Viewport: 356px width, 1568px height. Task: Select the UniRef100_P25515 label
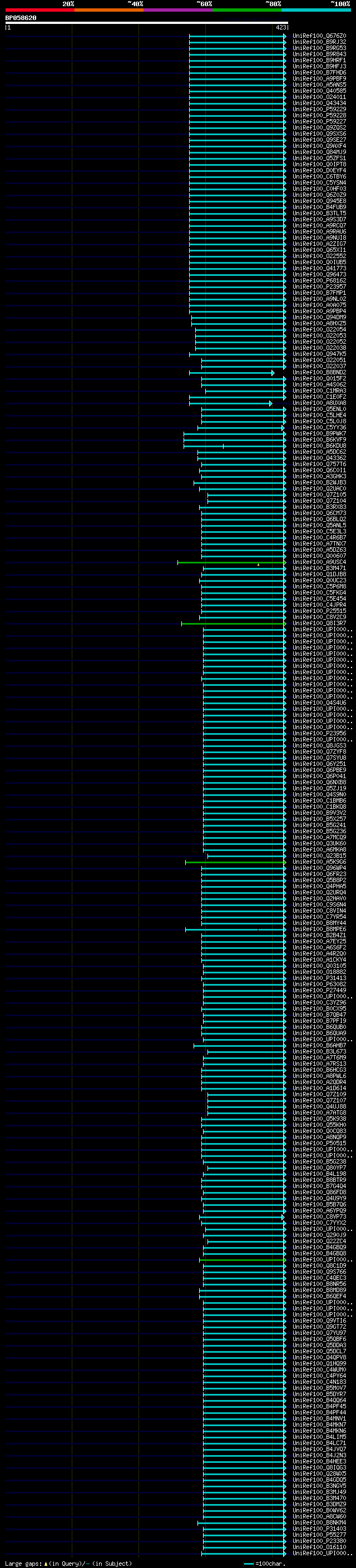tap(319, 611)
